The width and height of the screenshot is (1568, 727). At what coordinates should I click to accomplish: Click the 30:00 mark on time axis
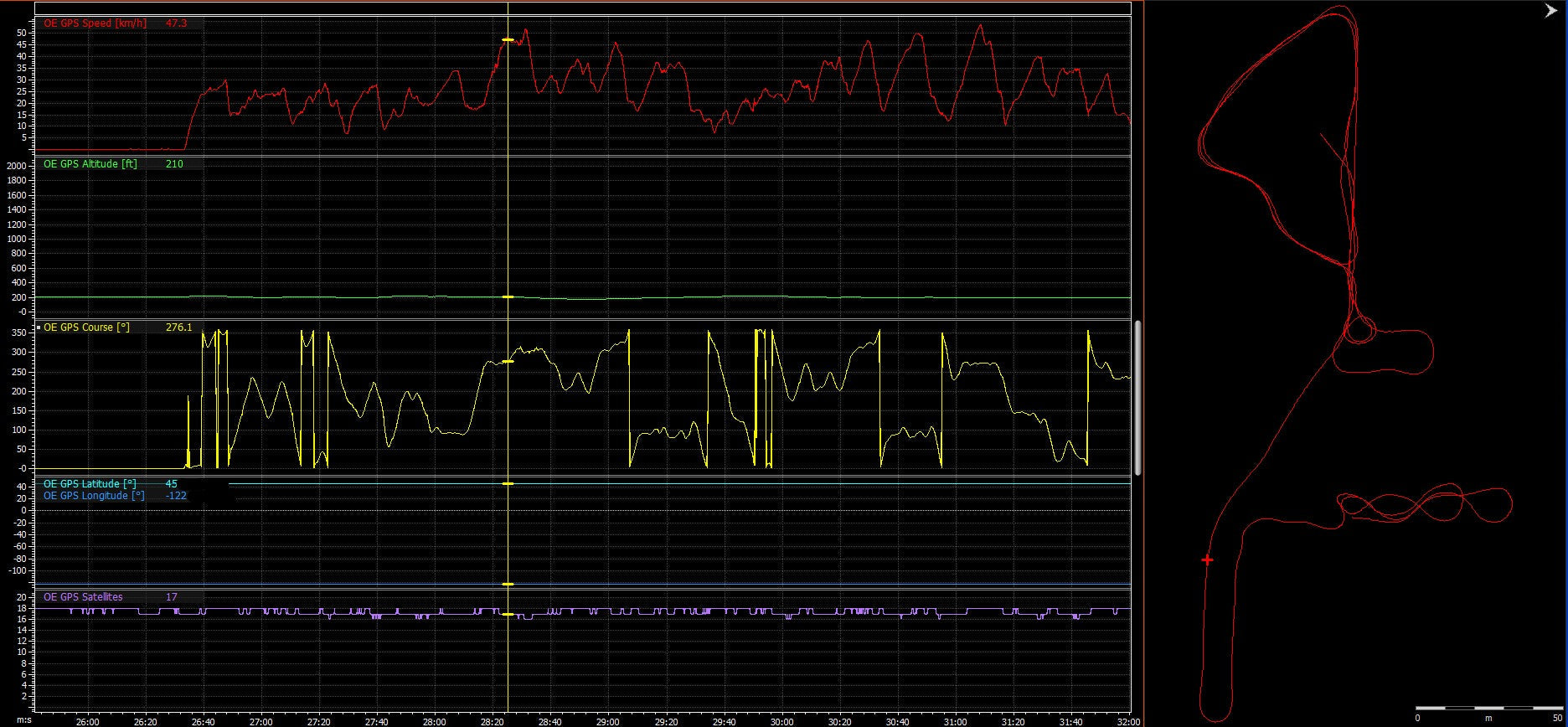point(781,721)
